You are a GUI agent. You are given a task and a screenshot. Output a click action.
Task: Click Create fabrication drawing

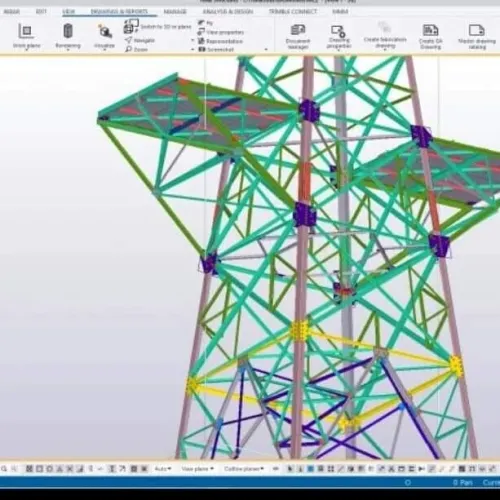(385, 36)
